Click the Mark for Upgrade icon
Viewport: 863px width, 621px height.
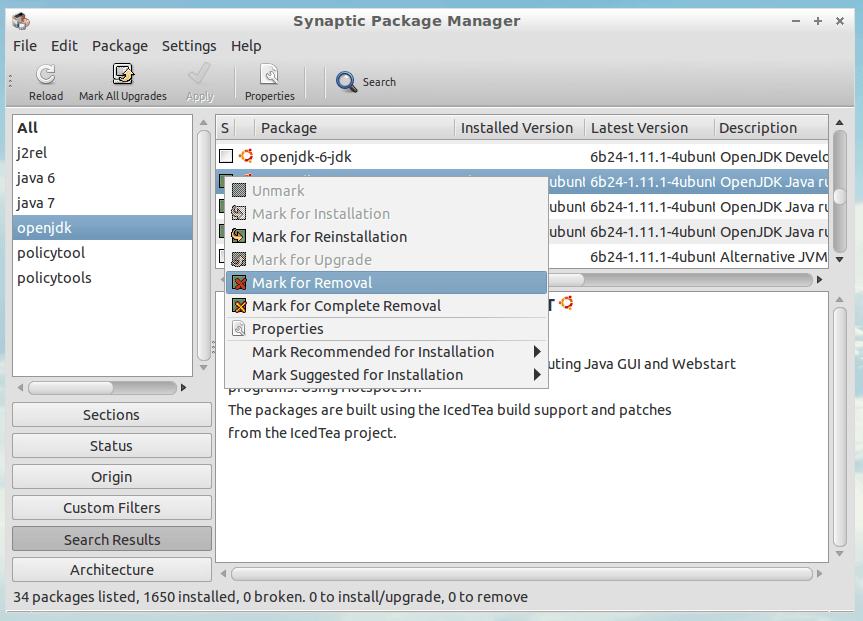point(239,260)
